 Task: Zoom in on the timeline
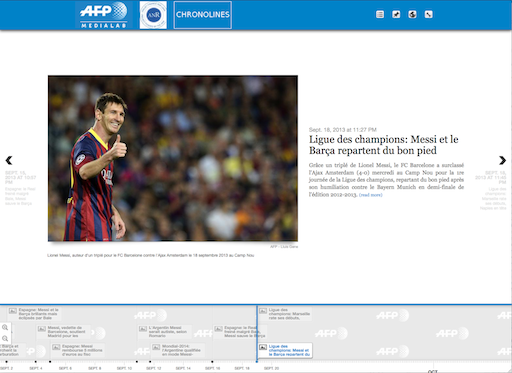pyautogui.click(x=5, y=328)
